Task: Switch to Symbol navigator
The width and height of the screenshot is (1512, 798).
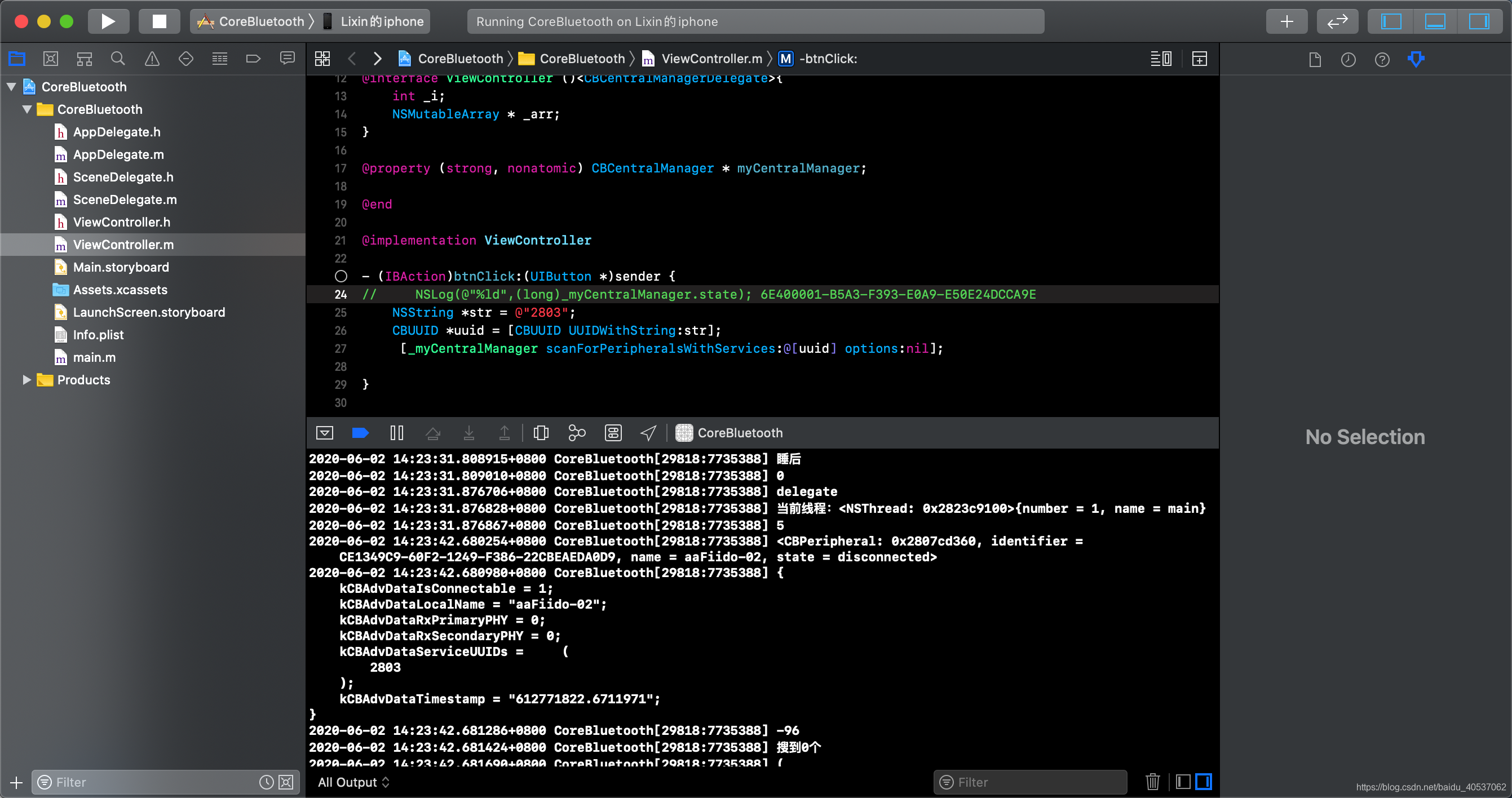Action: 85,59
